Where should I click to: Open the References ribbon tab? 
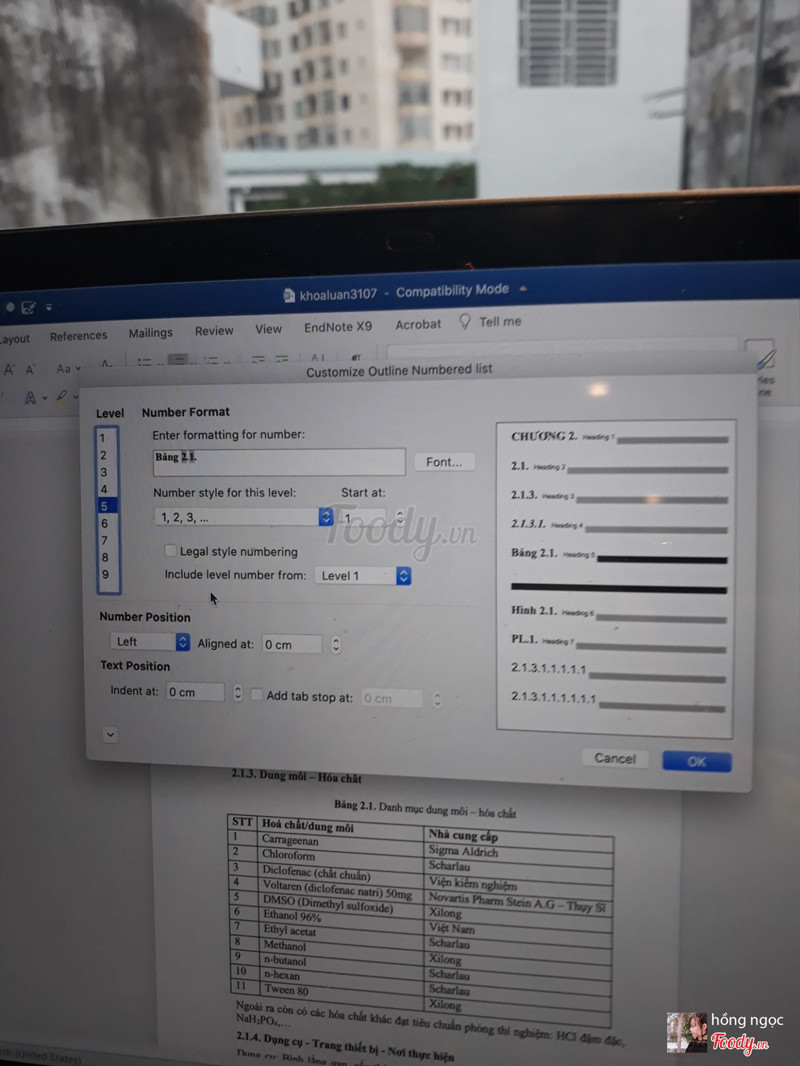pos(78,336)
